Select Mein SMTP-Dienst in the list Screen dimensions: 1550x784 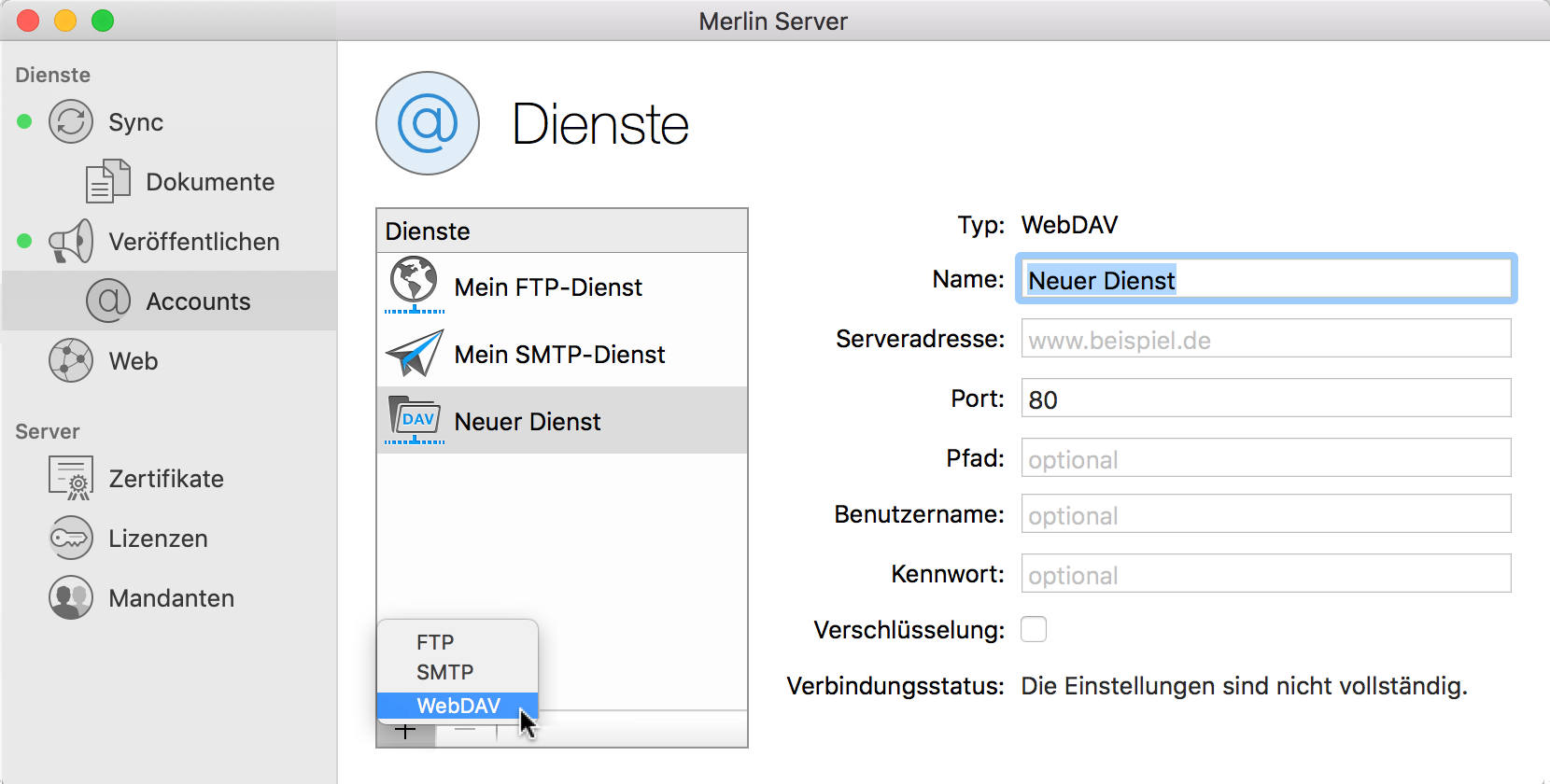pyautogui.click(x=562, y=354)
